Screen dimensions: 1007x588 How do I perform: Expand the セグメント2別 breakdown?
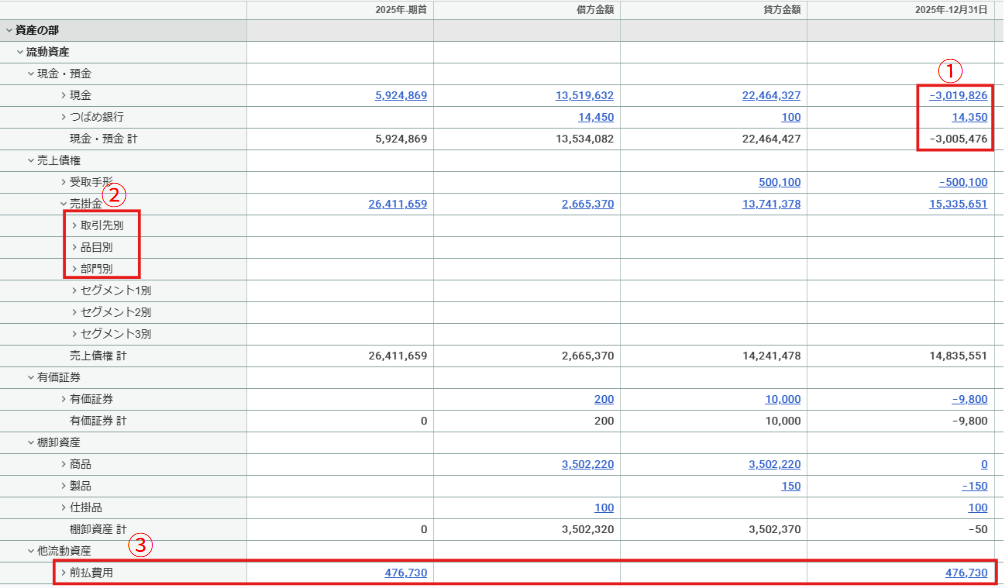pyautogui.click(x=74, y=313)
